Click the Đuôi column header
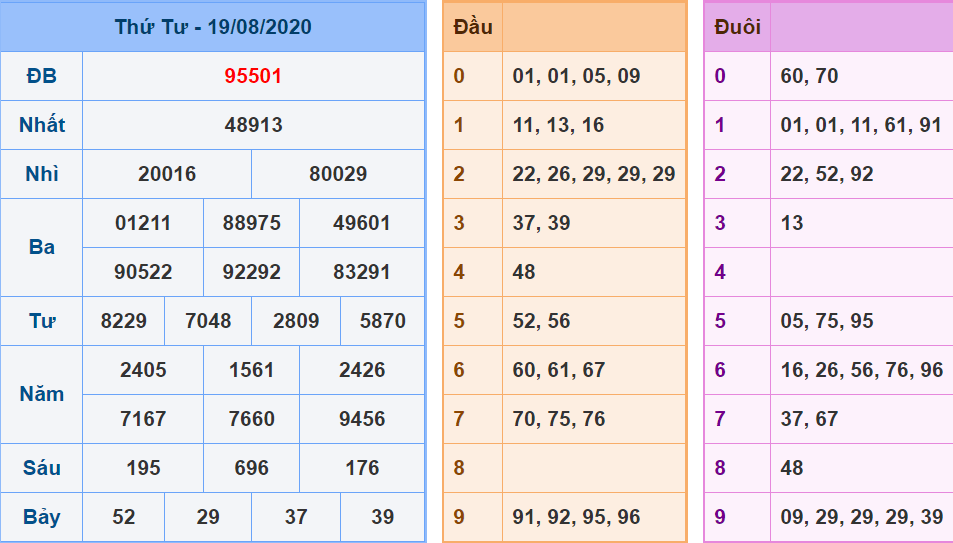This screenshot has height=543, width=953. tap(737, 27)
